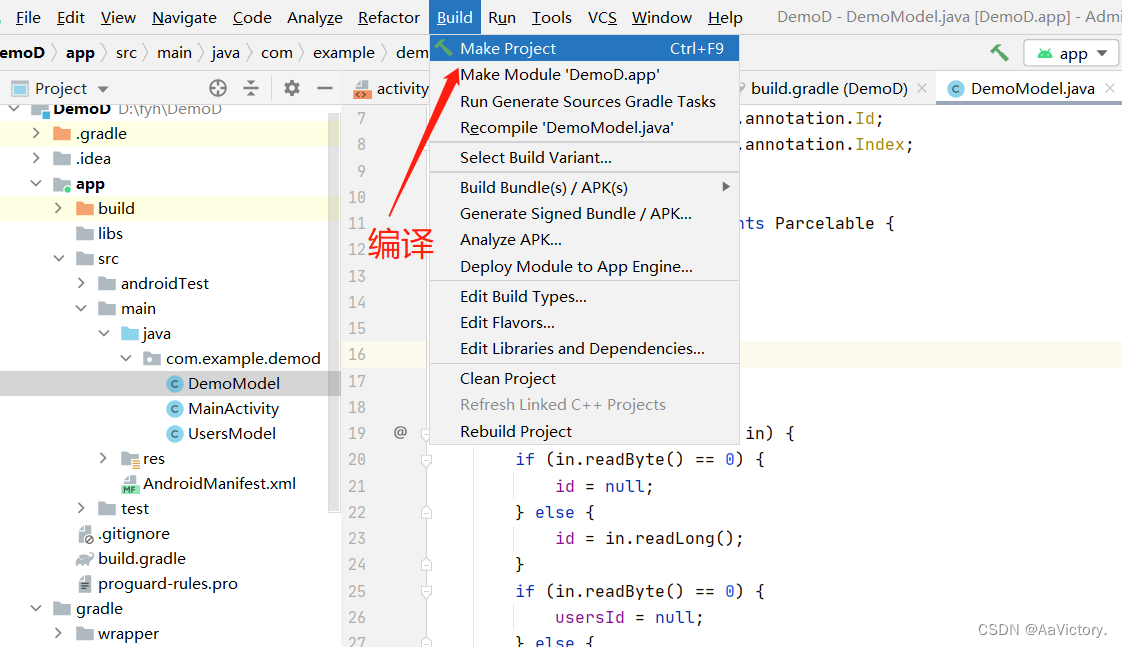Open the Project panel settings gear
Viewport: 1122px width, 647px height.
tap(290, 88)
